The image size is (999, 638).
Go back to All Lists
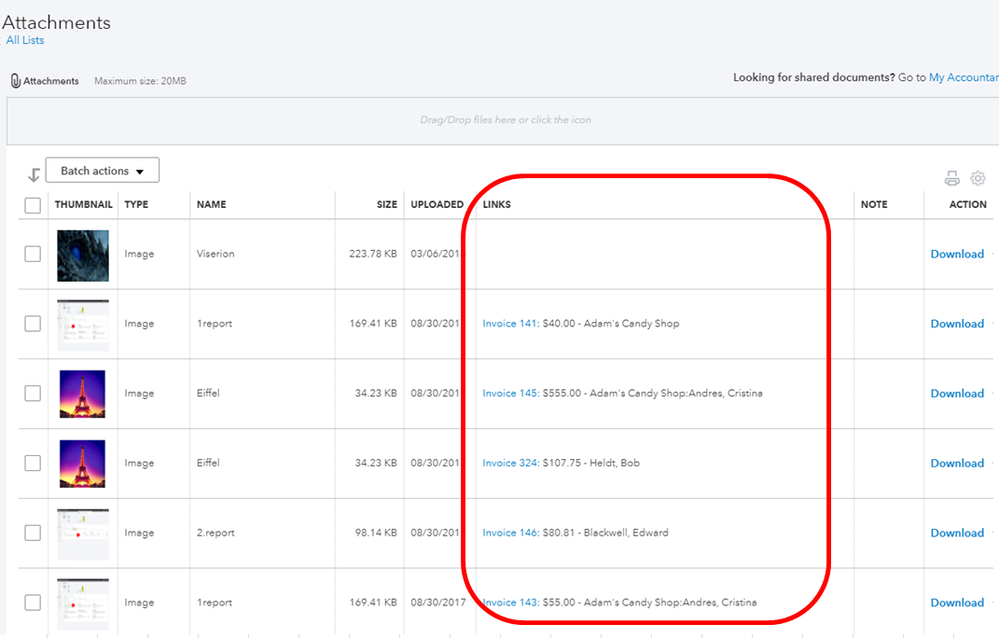pos(25,40)
